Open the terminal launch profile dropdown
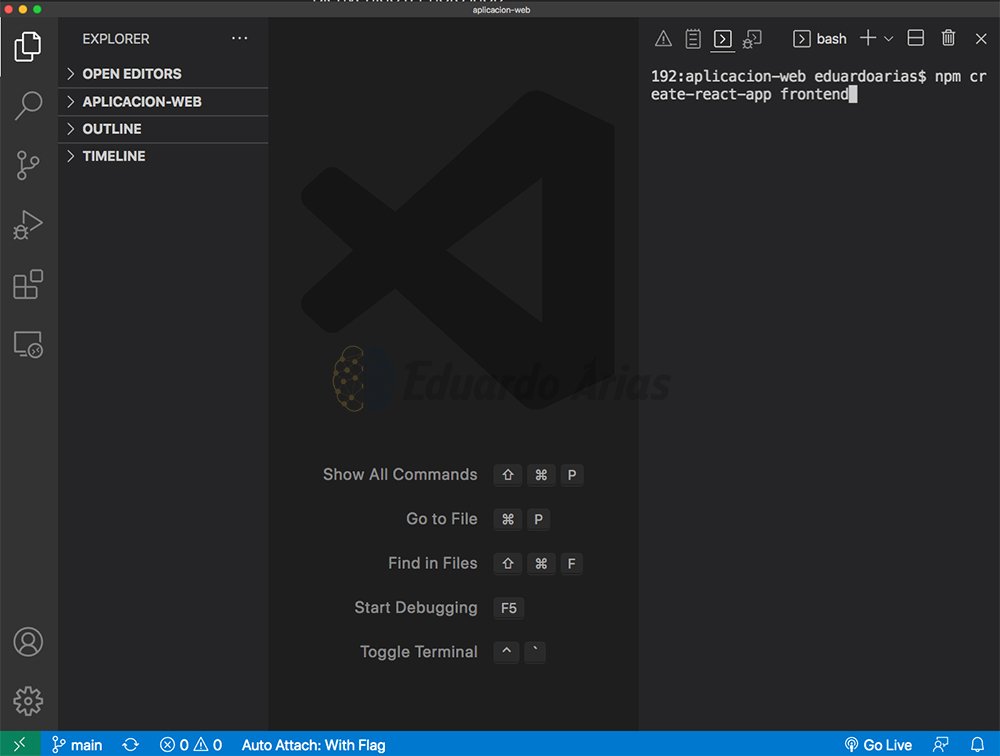Screen dimensions: 1000x756 [888, 39]
